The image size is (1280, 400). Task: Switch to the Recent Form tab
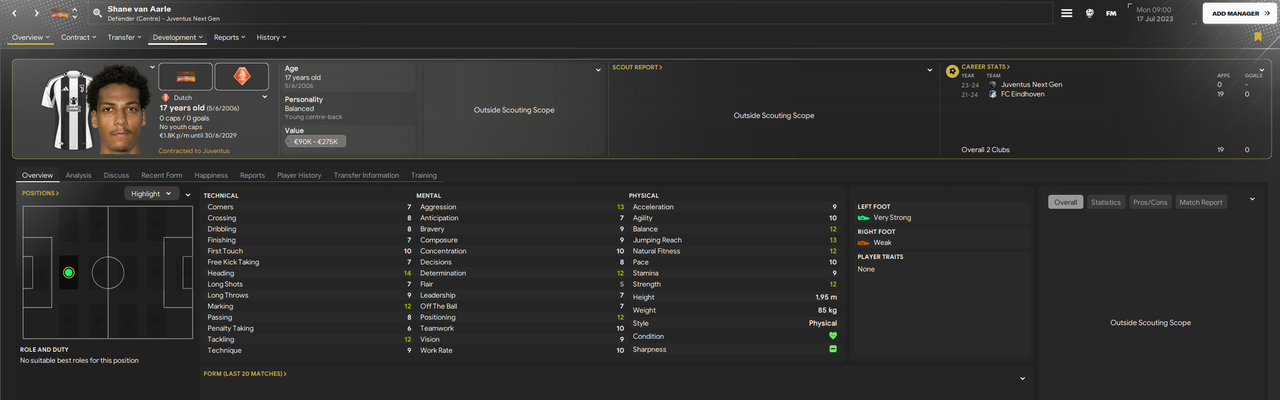(162, 175)
